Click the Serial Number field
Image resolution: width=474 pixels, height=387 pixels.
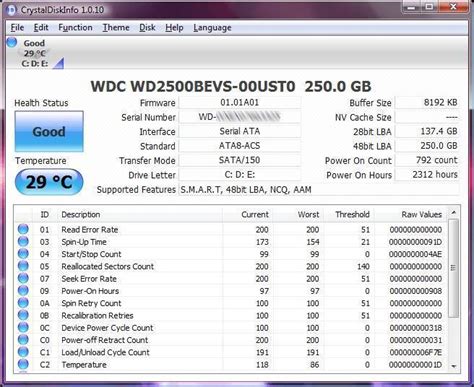pyautogui.click(x=239, y=117)
